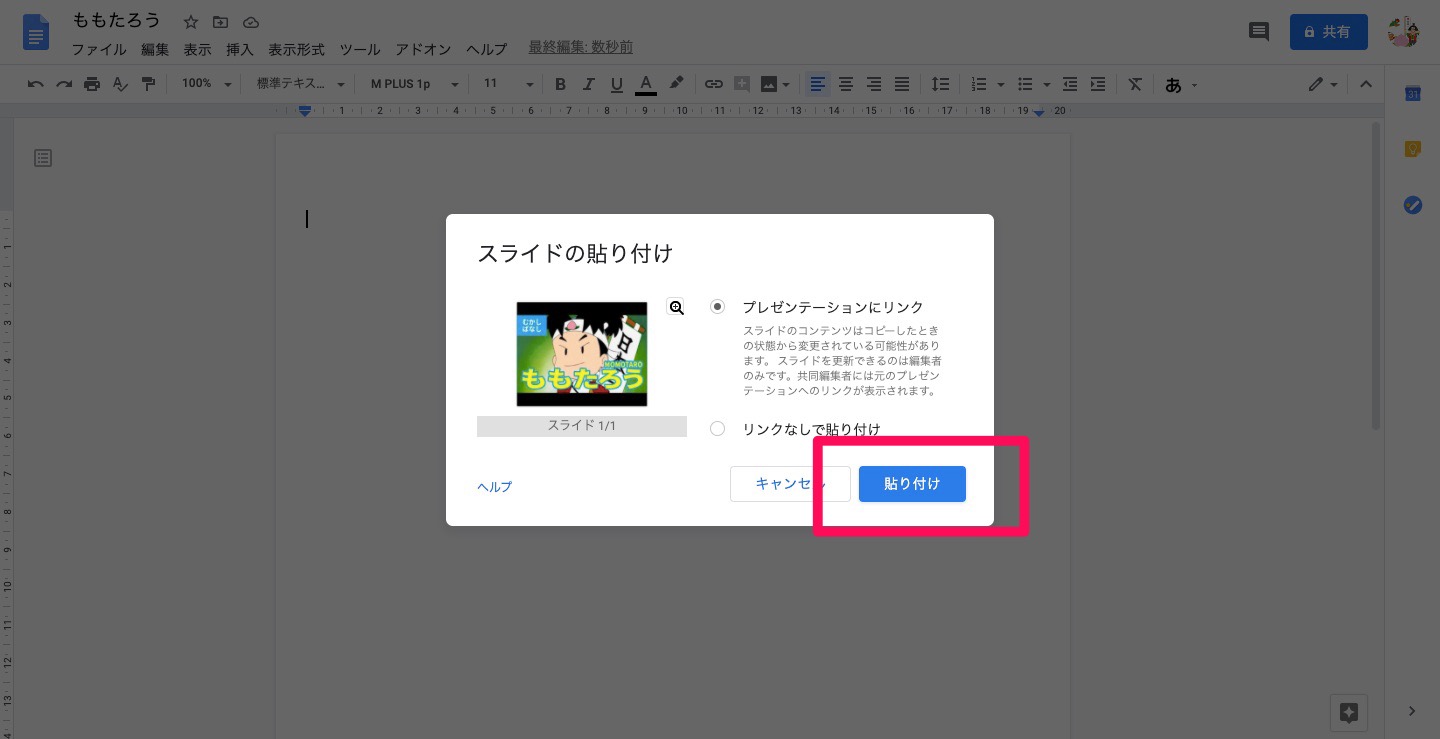
Task: Open the 編集 menu
Action: (155, 49)
